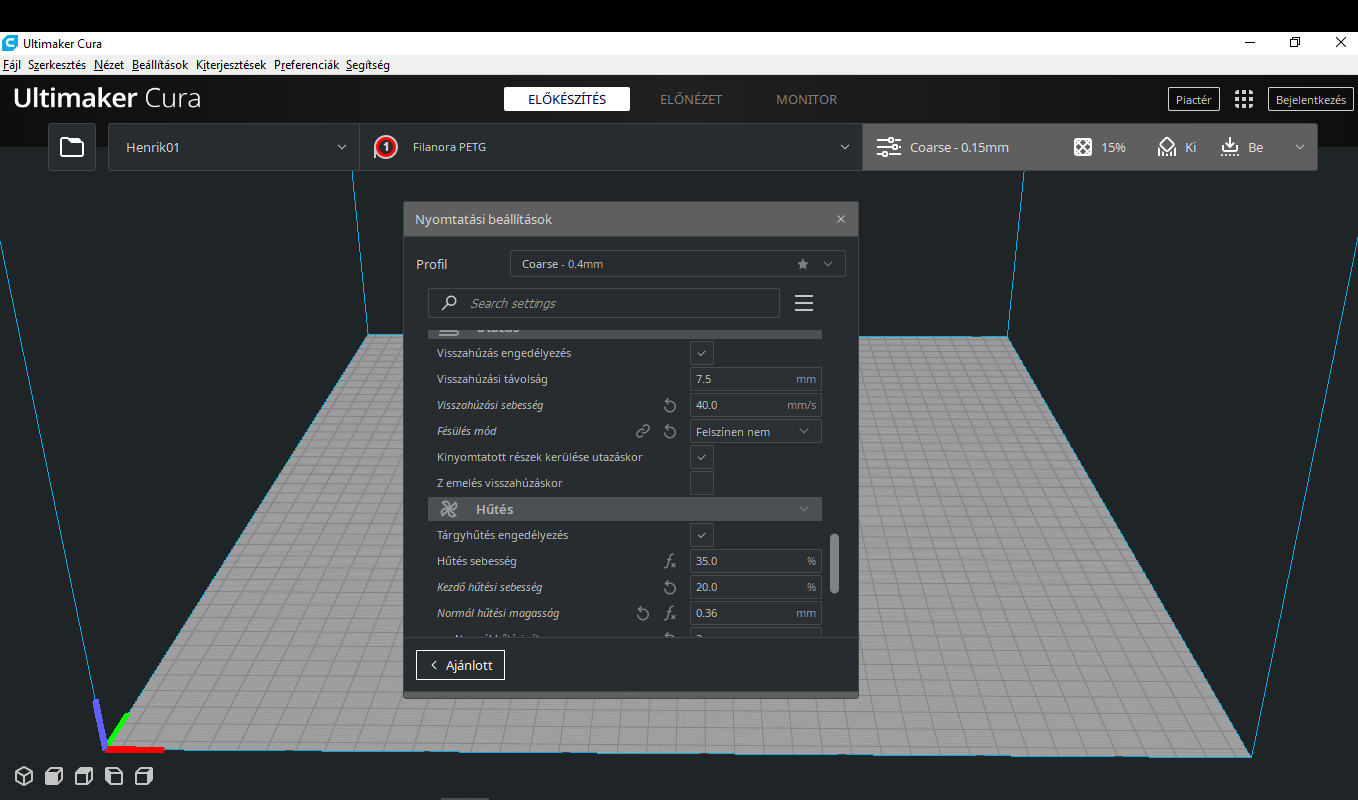
Task: Close the Nyomtatási beállítások dialog
Action: click(x=841, y=219)
